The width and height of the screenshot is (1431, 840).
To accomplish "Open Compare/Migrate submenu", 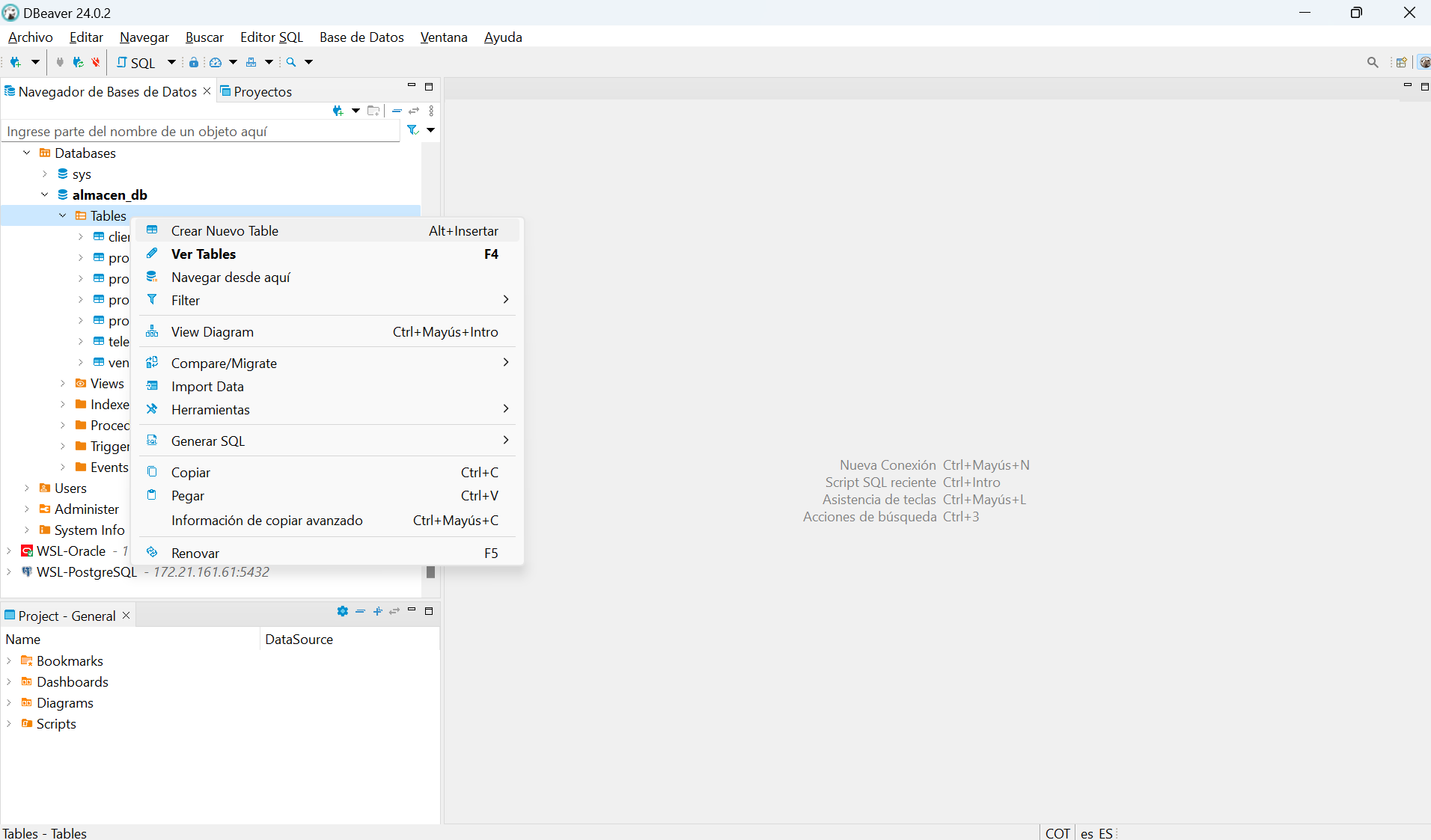I will pos(328,363).
